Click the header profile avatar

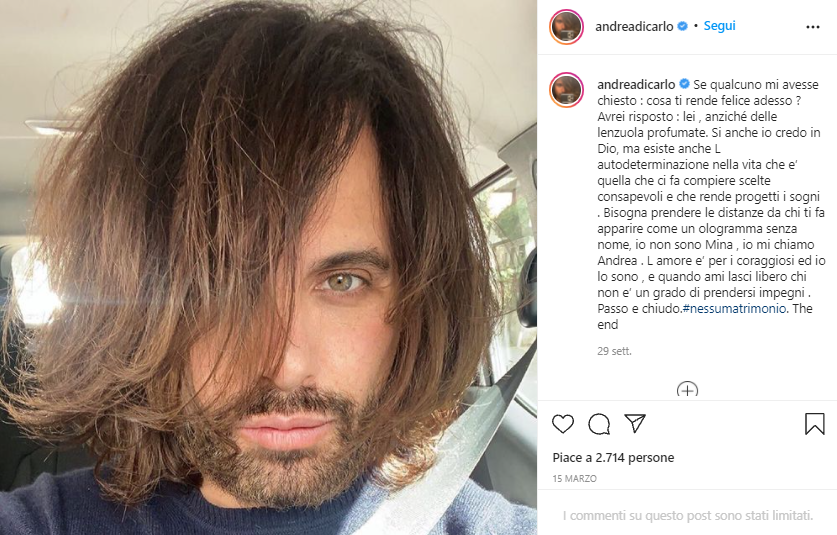[566, 27]
